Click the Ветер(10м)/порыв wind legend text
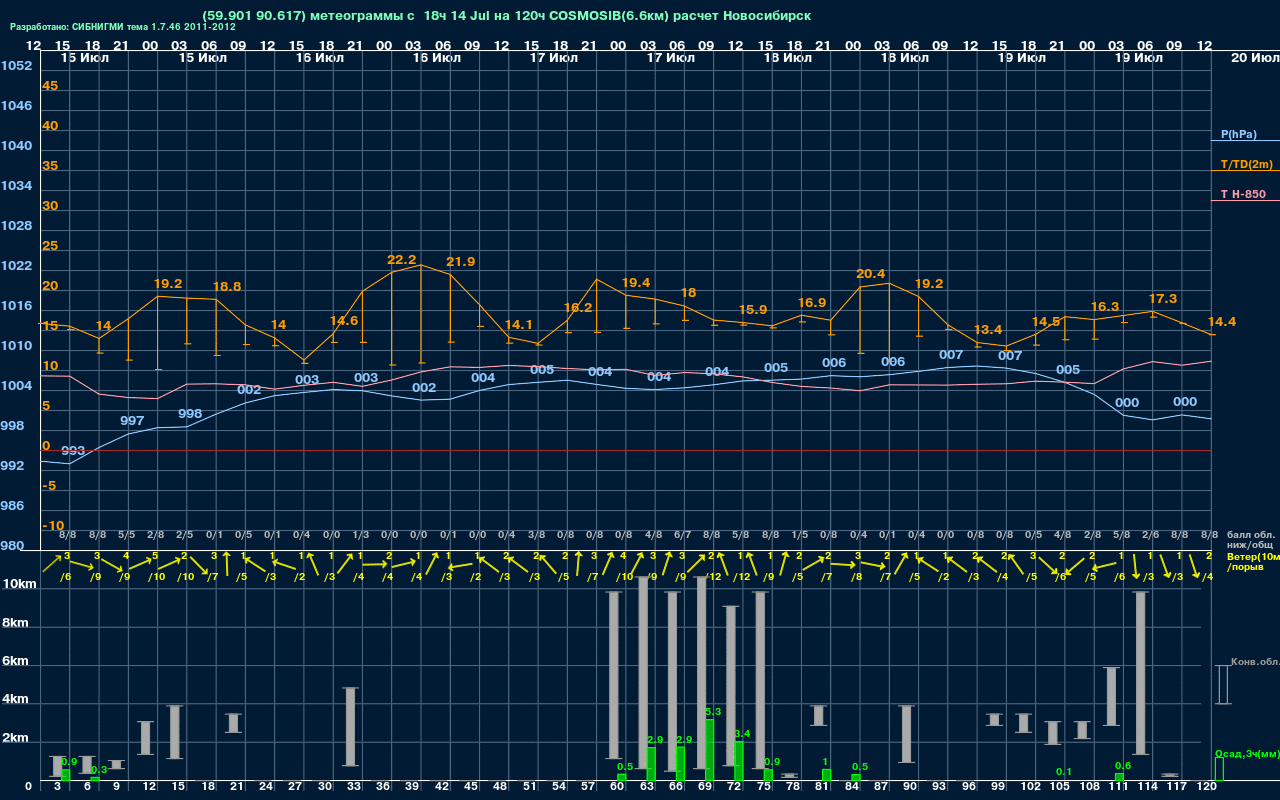Screen dimensions: 1280x800 (x=1253, y=561)
